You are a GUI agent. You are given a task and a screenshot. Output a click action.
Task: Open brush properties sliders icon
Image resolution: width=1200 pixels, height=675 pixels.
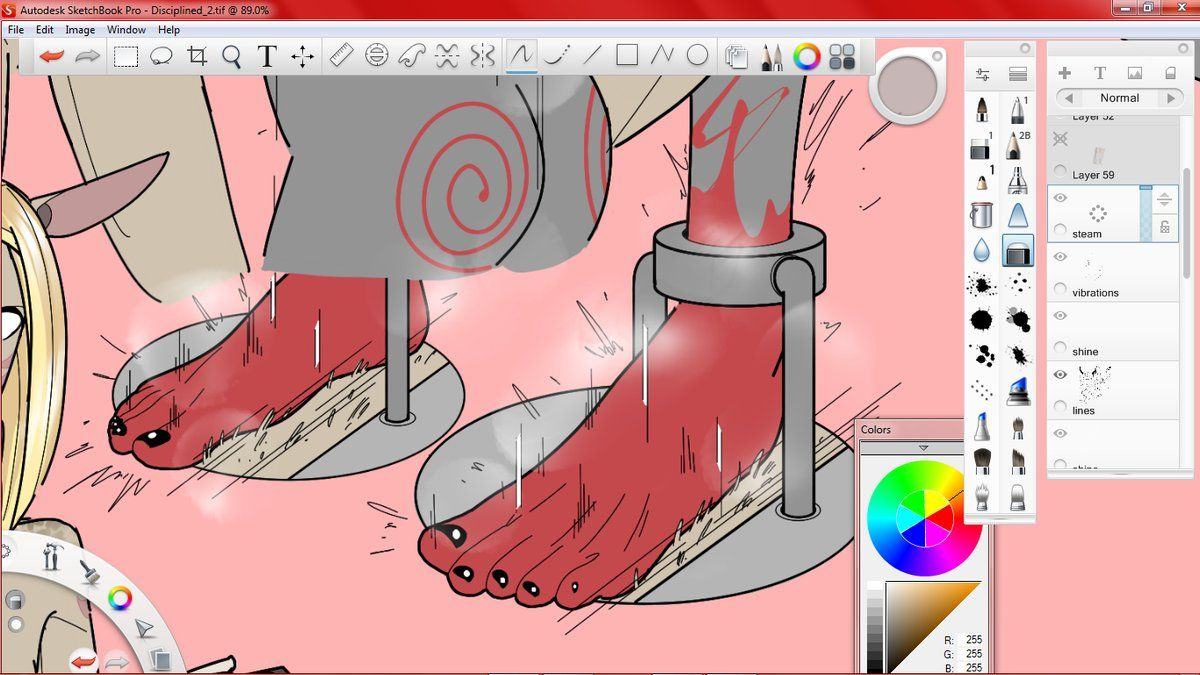(982, 75)
